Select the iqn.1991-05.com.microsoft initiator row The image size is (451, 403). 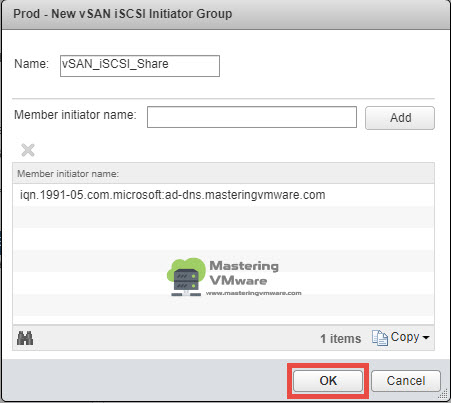coord(223,195)
